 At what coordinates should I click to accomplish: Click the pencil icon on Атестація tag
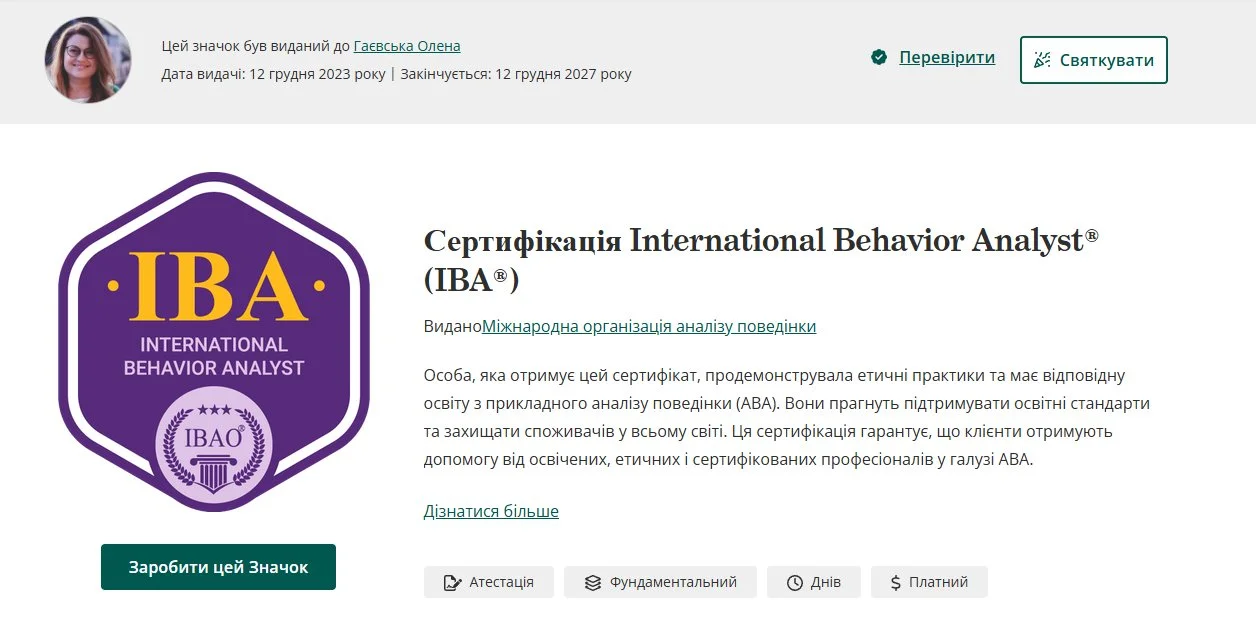(452, 582)
